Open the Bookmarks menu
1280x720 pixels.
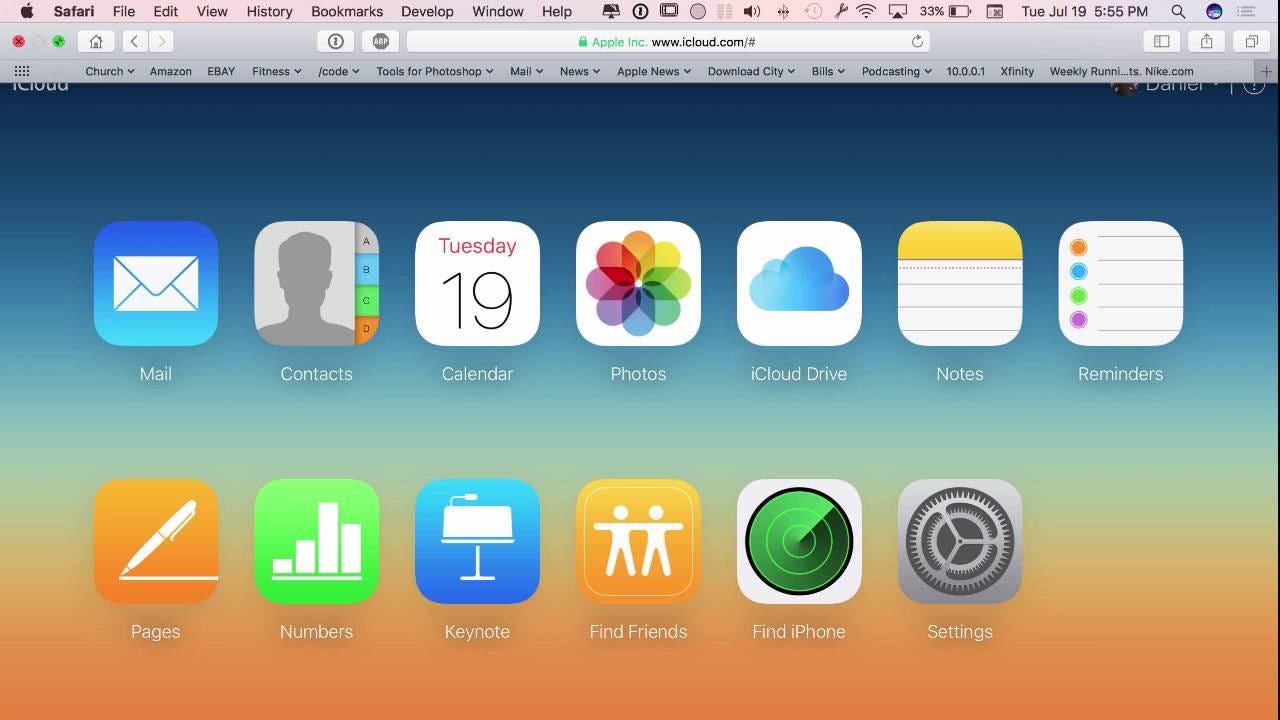(347, 11)
